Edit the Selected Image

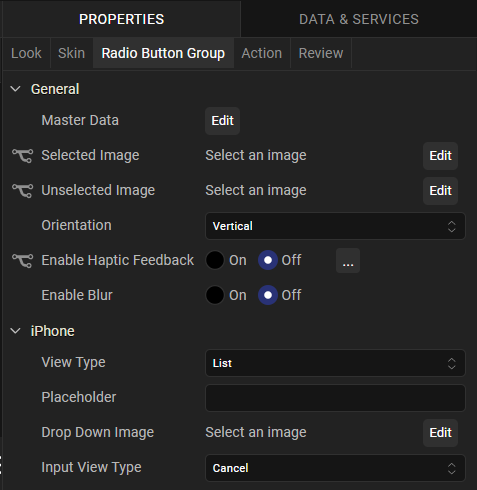440,156
